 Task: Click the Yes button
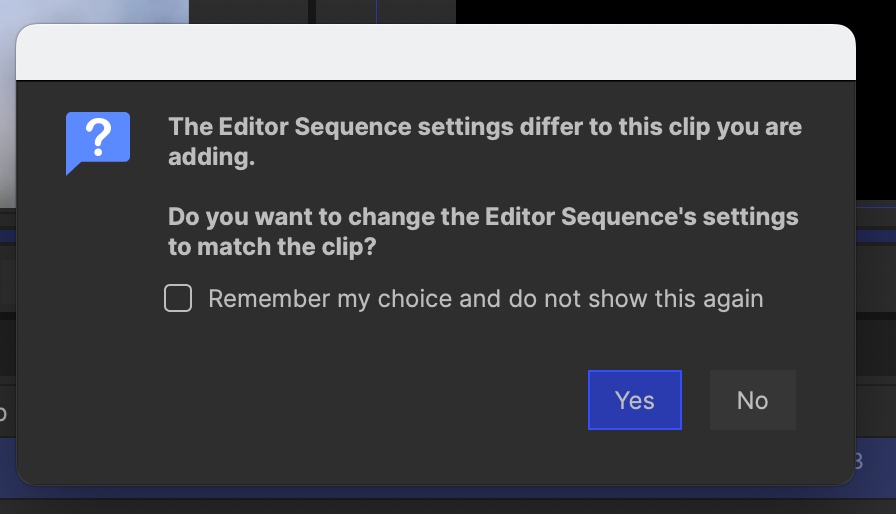coord(634,400)
